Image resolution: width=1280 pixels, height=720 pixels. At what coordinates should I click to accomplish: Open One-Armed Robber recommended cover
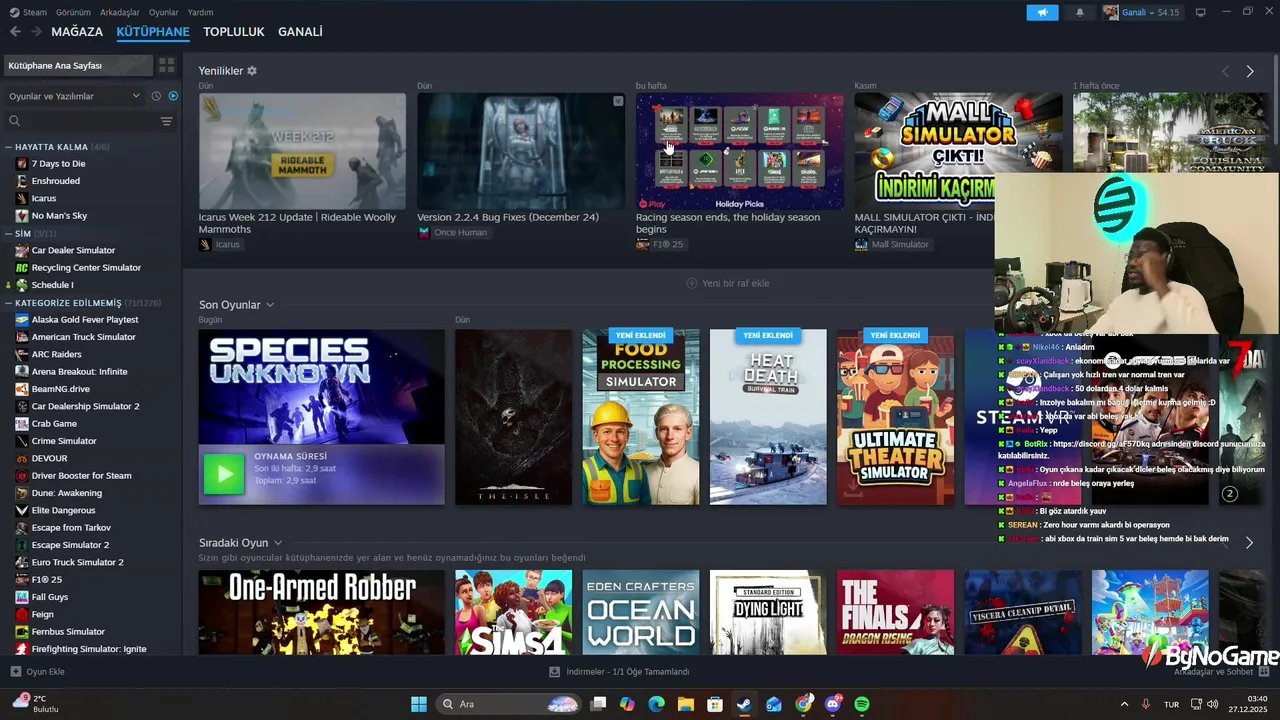[x=321, y=612]
